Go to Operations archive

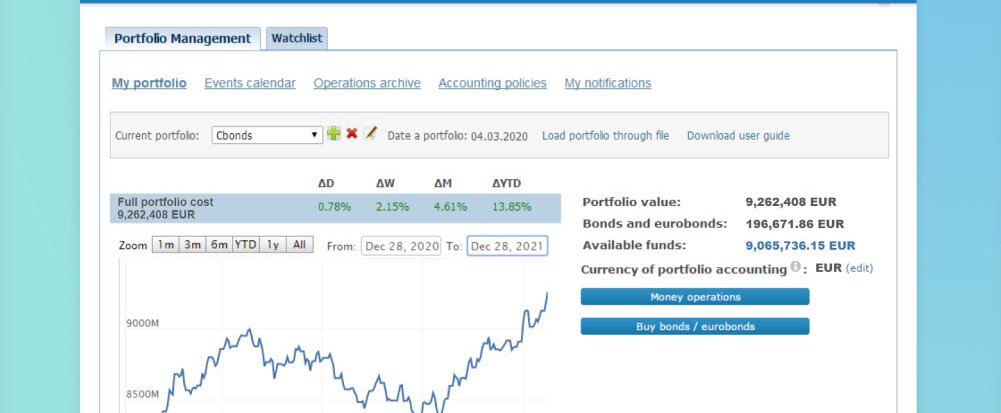pos(367,83)
